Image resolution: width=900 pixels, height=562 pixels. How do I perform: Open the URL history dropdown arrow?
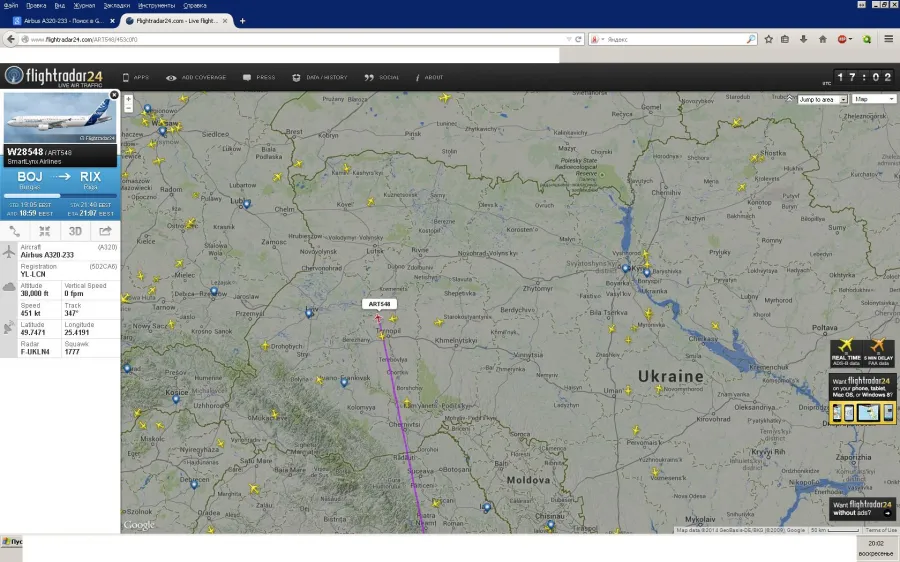coord(569,39)
